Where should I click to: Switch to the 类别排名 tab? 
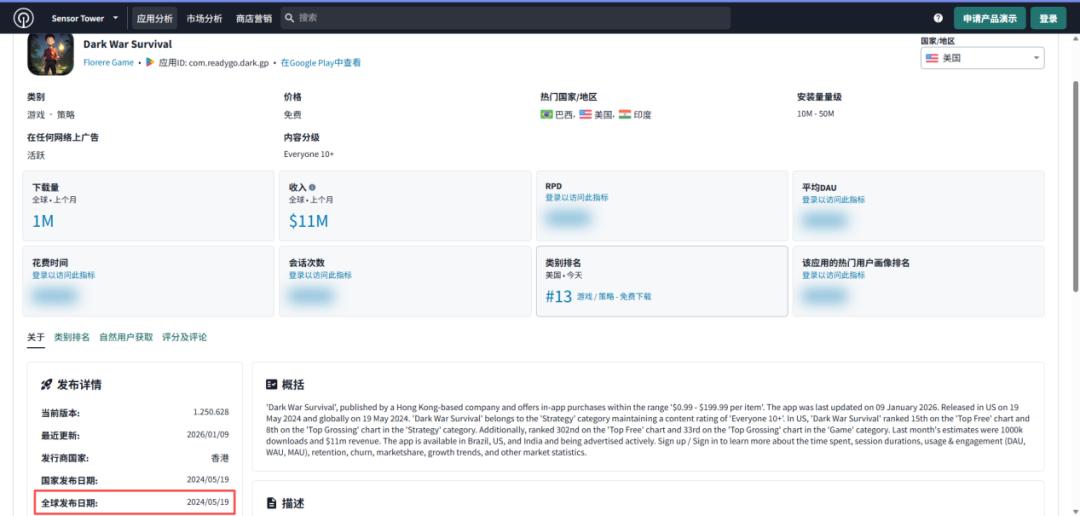71,337
